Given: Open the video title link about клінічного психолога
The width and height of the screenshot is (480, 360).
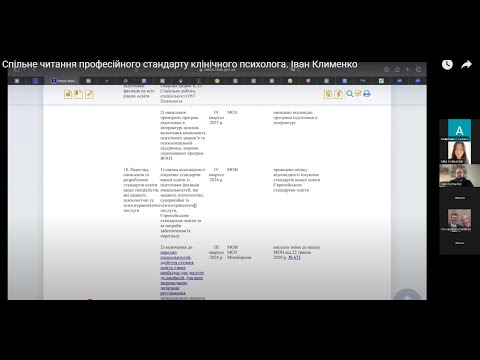Looking at the screenshot, I should pos(180,64).
